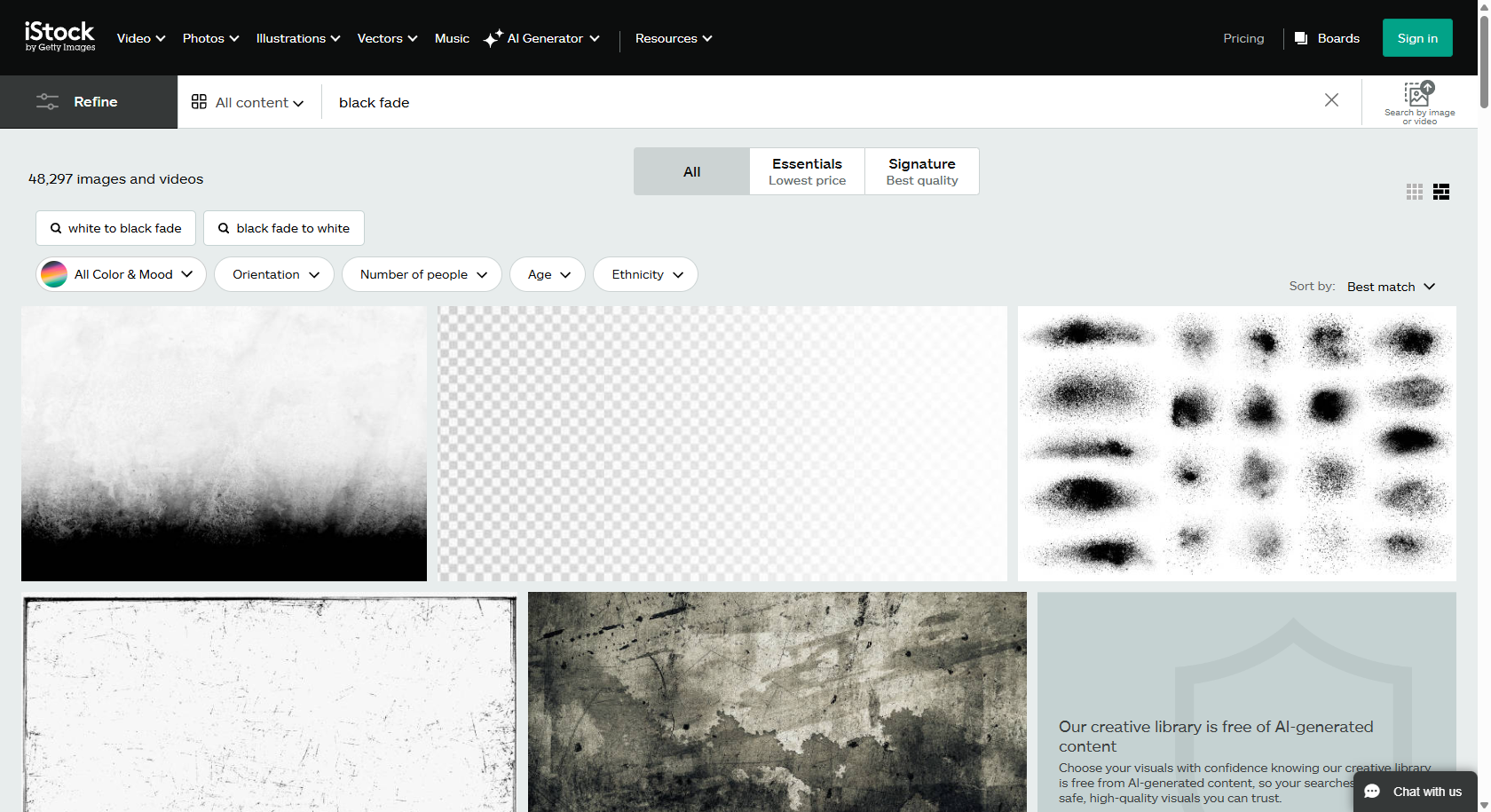Viewport: 1491px width, 812px height.
Task: Open the dark grunge concrete texture image
Action: pos(777,702)
